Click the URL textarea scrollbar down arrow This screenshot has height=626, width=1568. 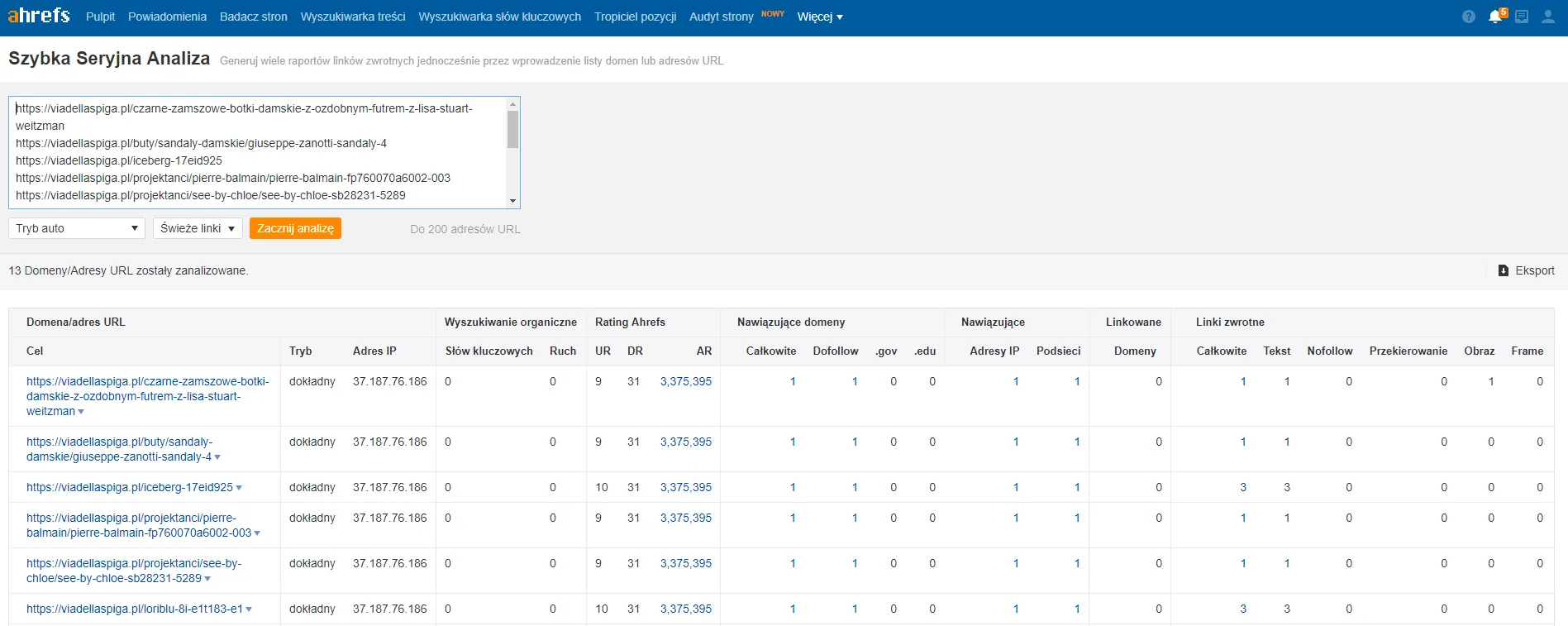(513, 201)
